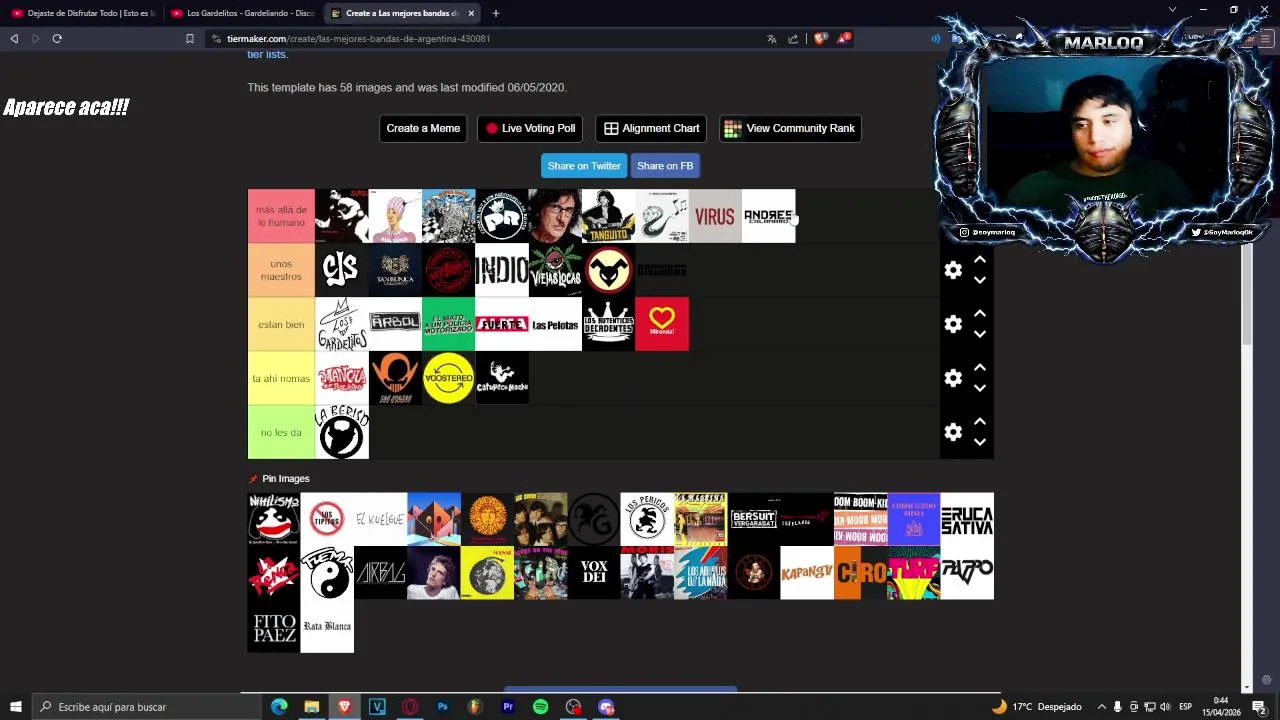This screenshot has width=1280, height=720.
Task: Select the Tanguito image
Action: 608,216
